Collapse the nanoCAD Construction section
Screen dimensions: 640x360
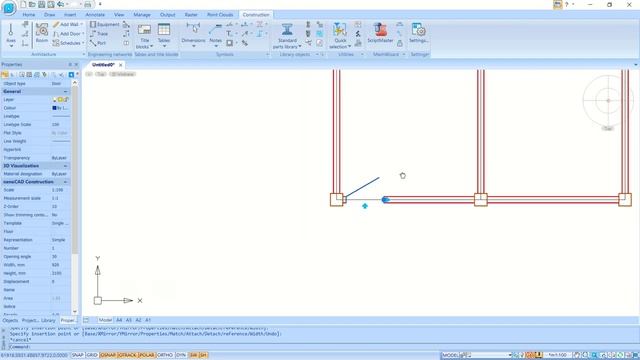click(65, 182)
